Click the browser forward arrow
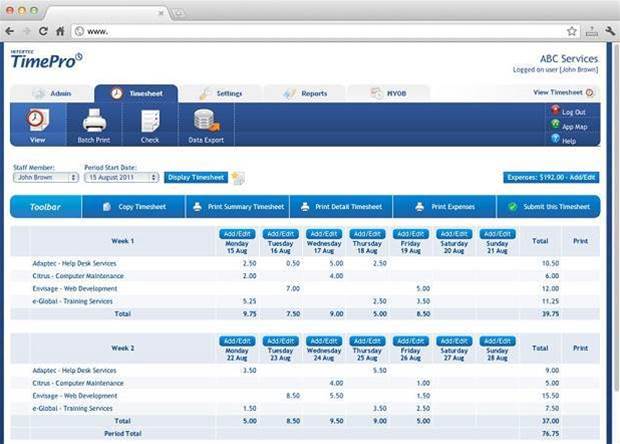620x444 pixels. pos(27,31)
